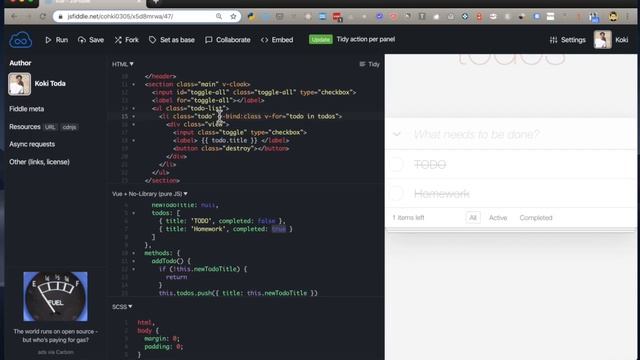Viewport: 640px width, 360px height.
Task: Open the Async requests section
Action: click(32, 144)
